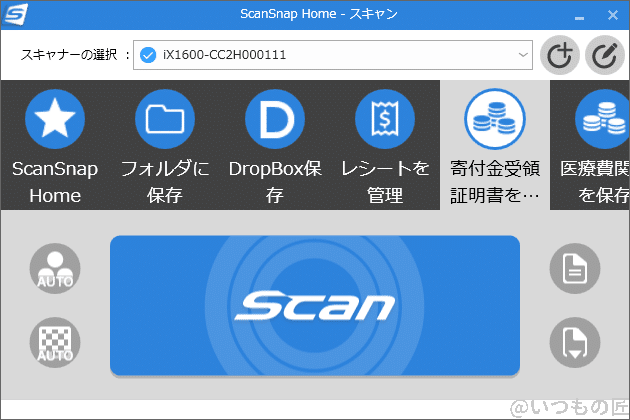This screenshot has width=630, height=420.
Task: Select the 医療費 profile on the right
Action: (x=600, y=119)
